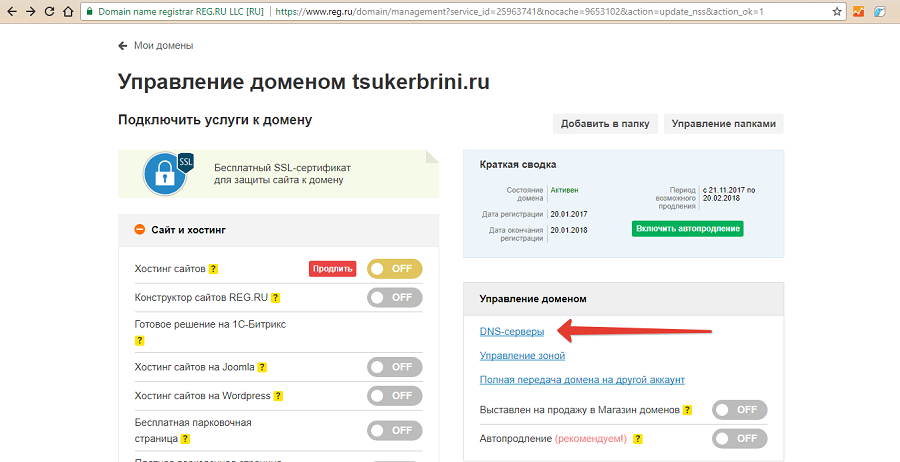Open the browser home page icon
Image resolution: width=900 pixels, height=462 pixels.
click(68, 11)
